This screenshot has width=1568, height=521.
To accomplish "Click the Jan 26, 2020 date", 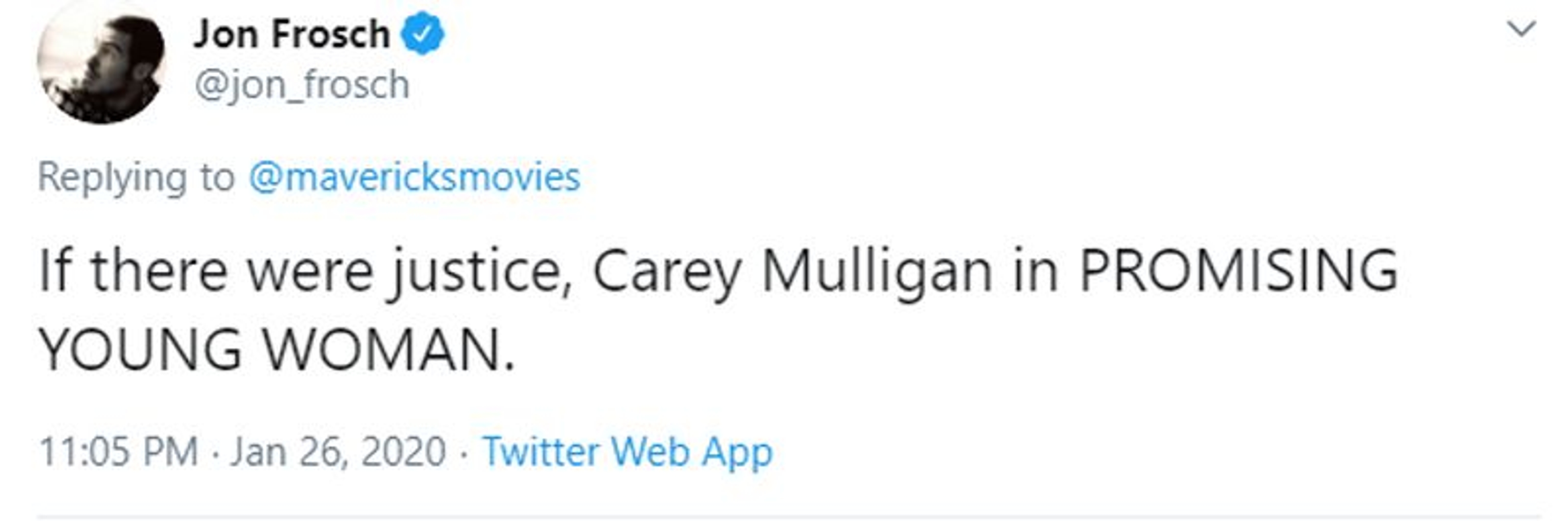I will pos(338,452).
